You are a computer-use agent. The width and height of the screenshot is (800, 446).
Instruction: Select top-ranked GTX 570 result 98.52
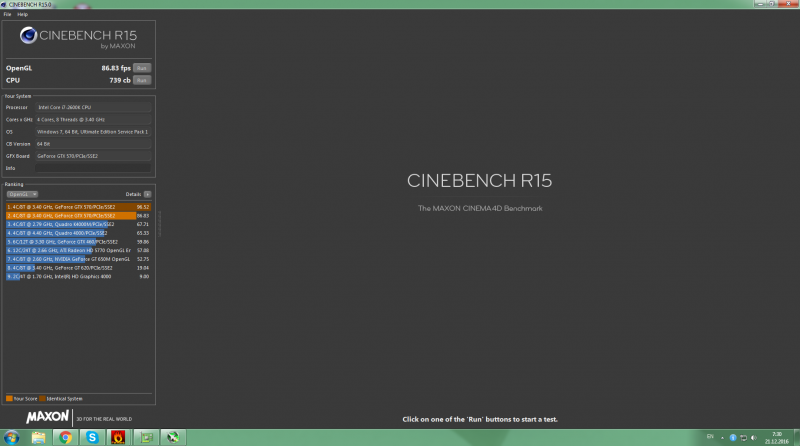(x=77, y=207)
